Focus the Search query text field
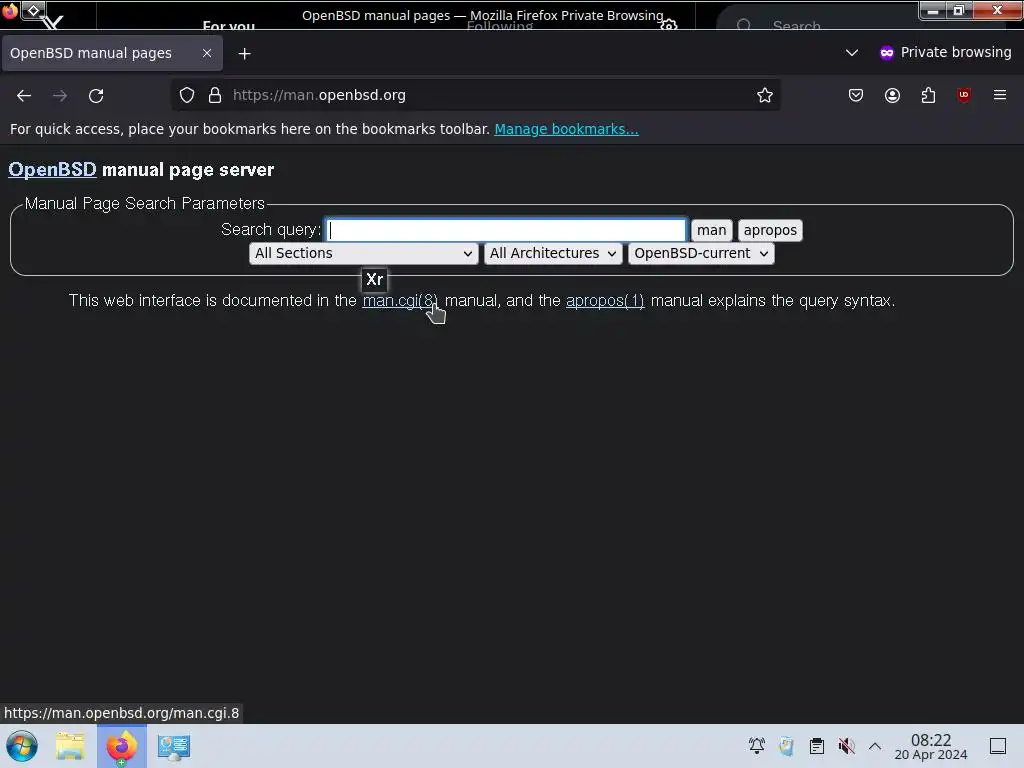 [x=506, y=230]
